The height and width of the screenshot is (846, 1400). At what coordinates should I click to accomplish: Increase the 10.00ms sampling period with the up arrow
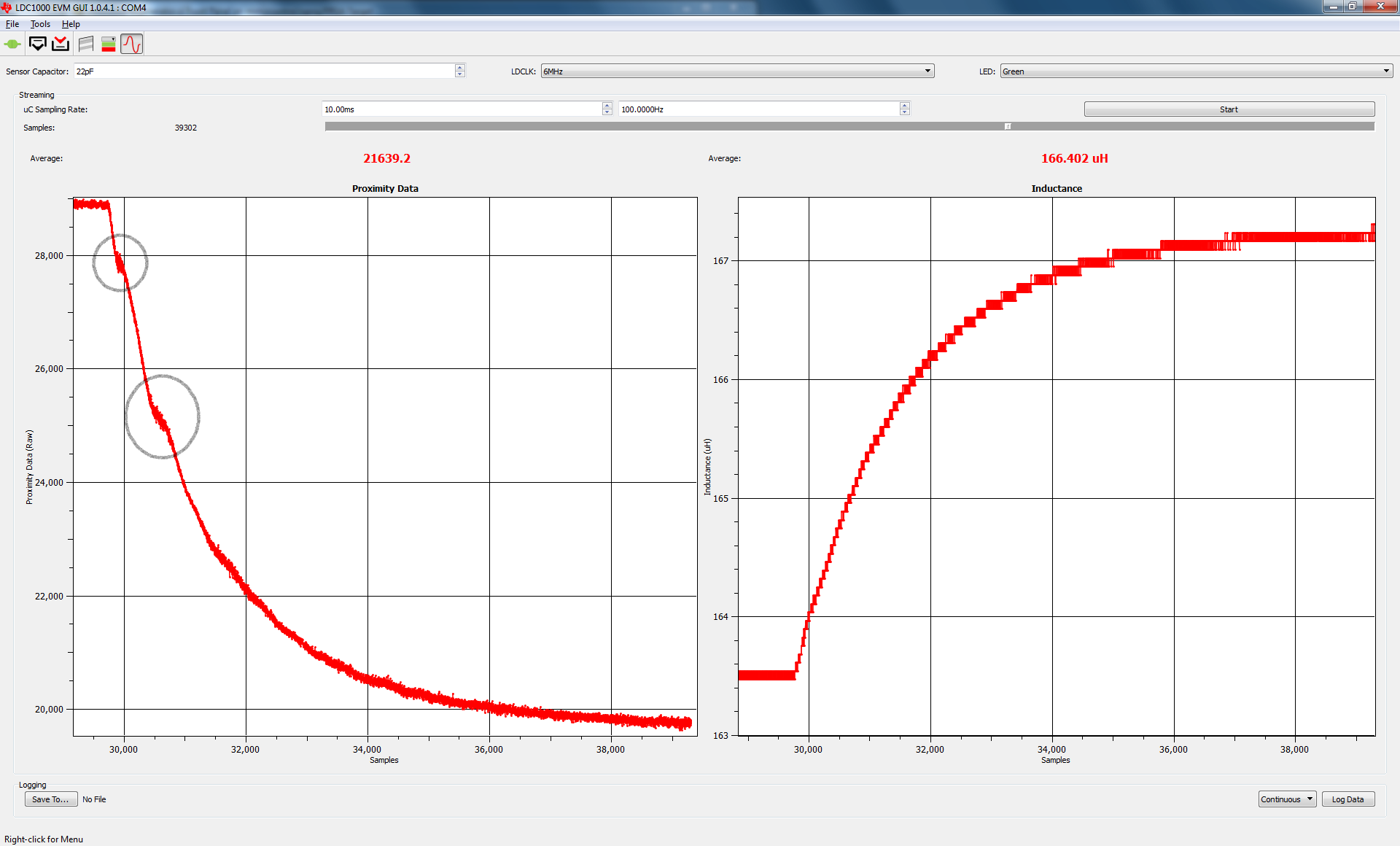(607, 106)
